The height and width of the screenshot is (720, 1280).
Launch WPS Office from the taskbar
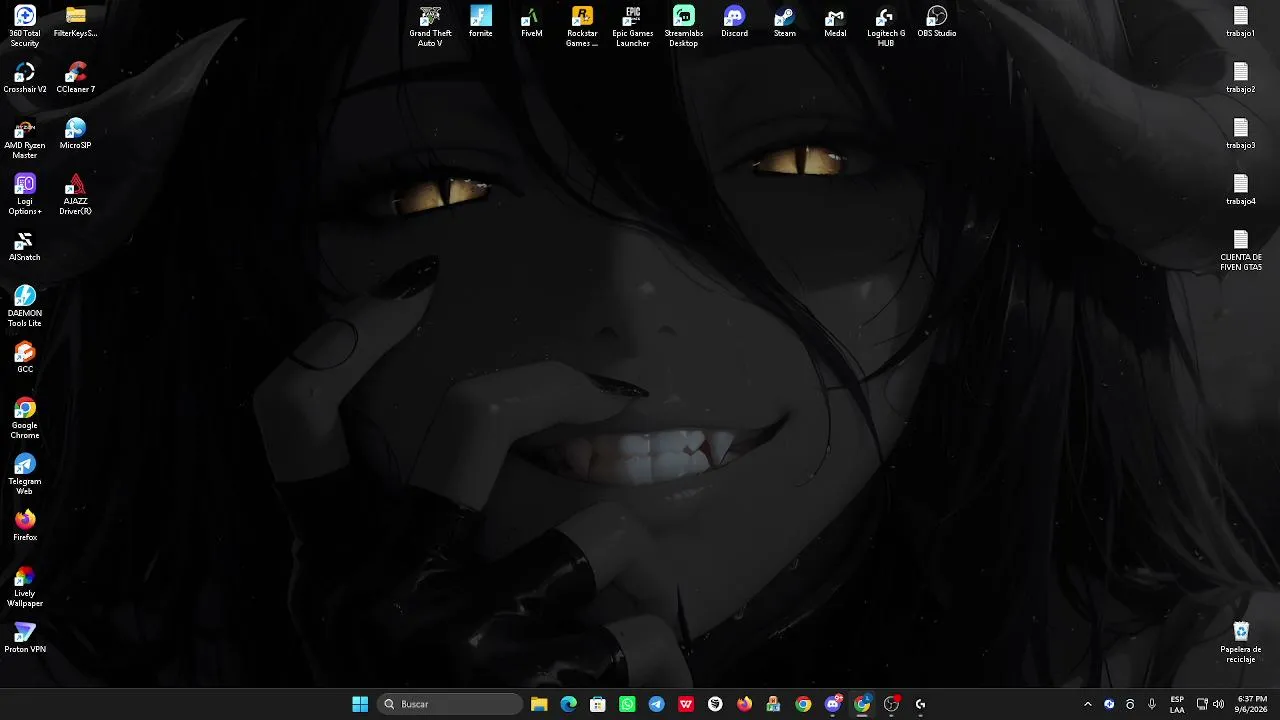pyautogui.click(x=686, y=704)
